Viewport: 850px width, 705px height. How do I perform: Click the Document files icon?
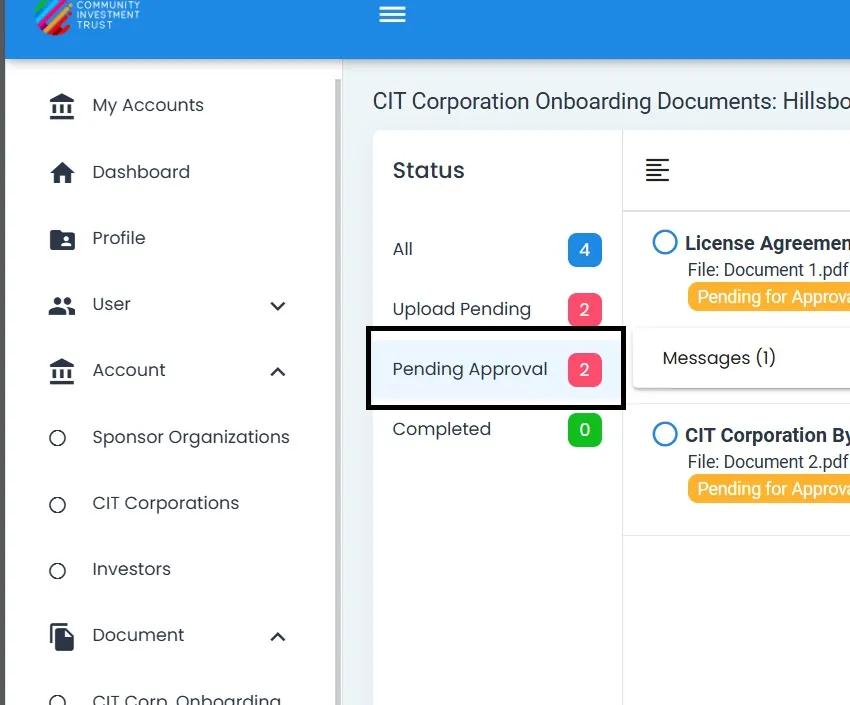coord(62,636)
